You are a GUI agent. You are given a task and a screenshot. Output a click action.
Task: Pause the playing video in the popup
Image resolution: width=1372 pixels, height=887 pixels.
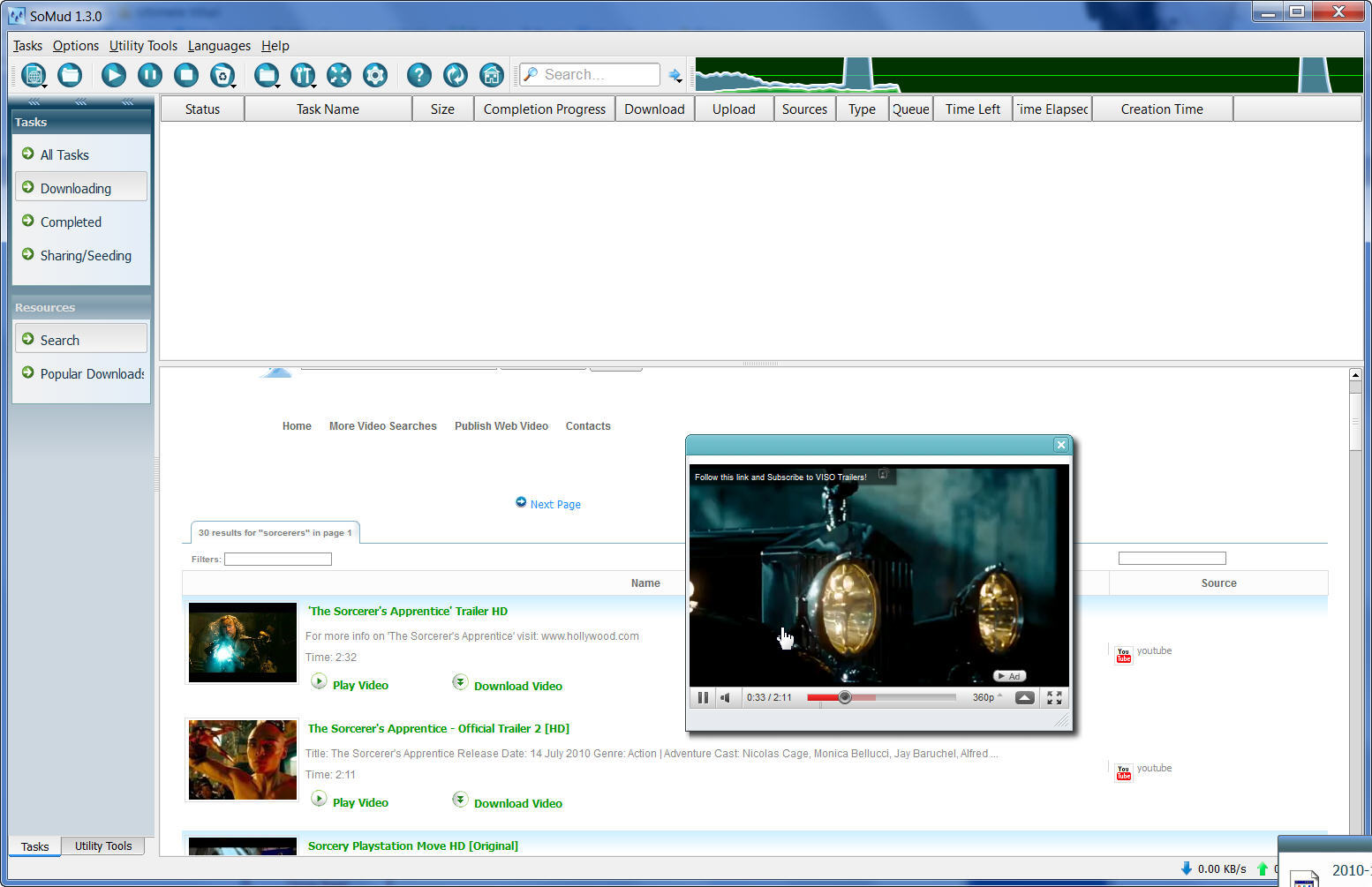[x=703, y=697]
